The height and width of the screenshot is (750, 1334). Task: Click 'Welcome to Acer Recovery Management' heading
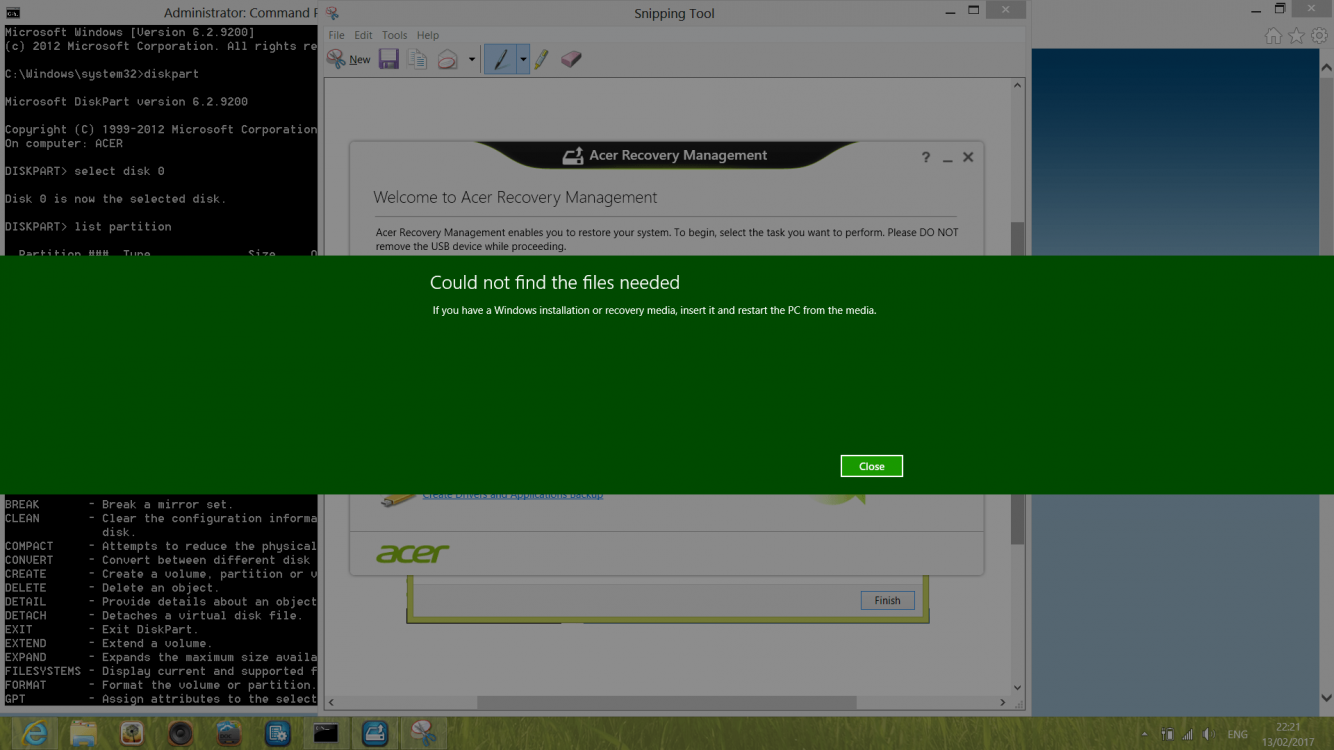[515, 197]
